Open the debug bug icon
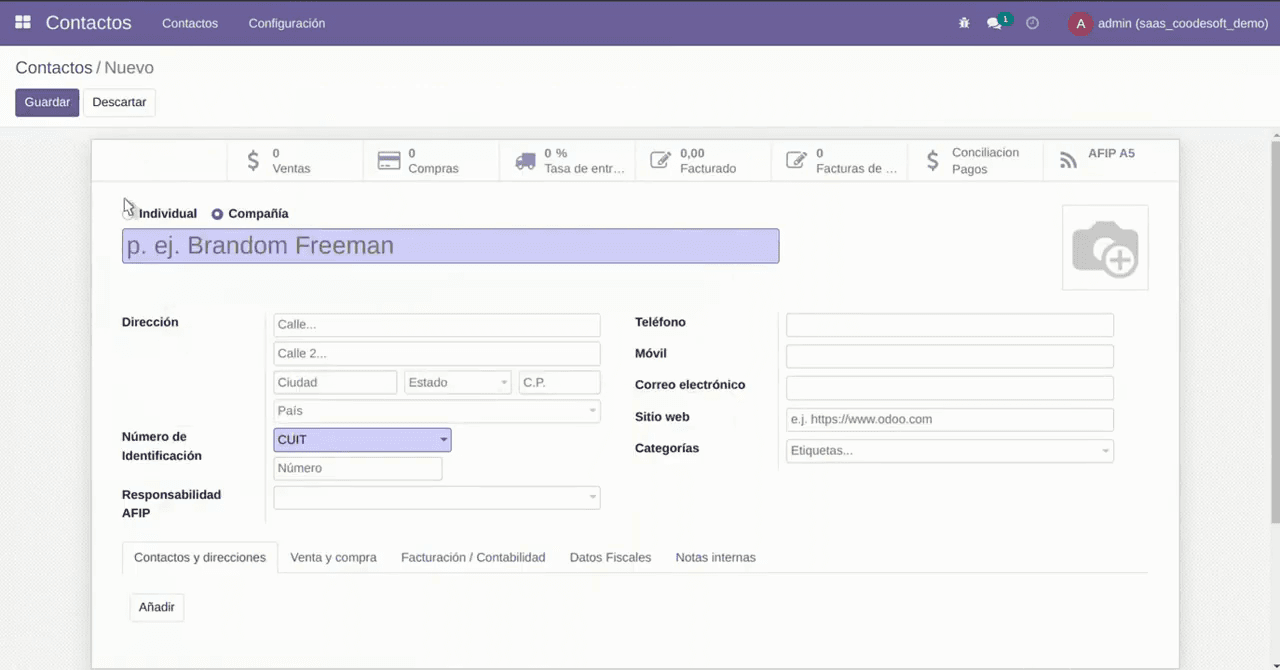The height and width of the screenshot is (670, 1280). [964, 23]
